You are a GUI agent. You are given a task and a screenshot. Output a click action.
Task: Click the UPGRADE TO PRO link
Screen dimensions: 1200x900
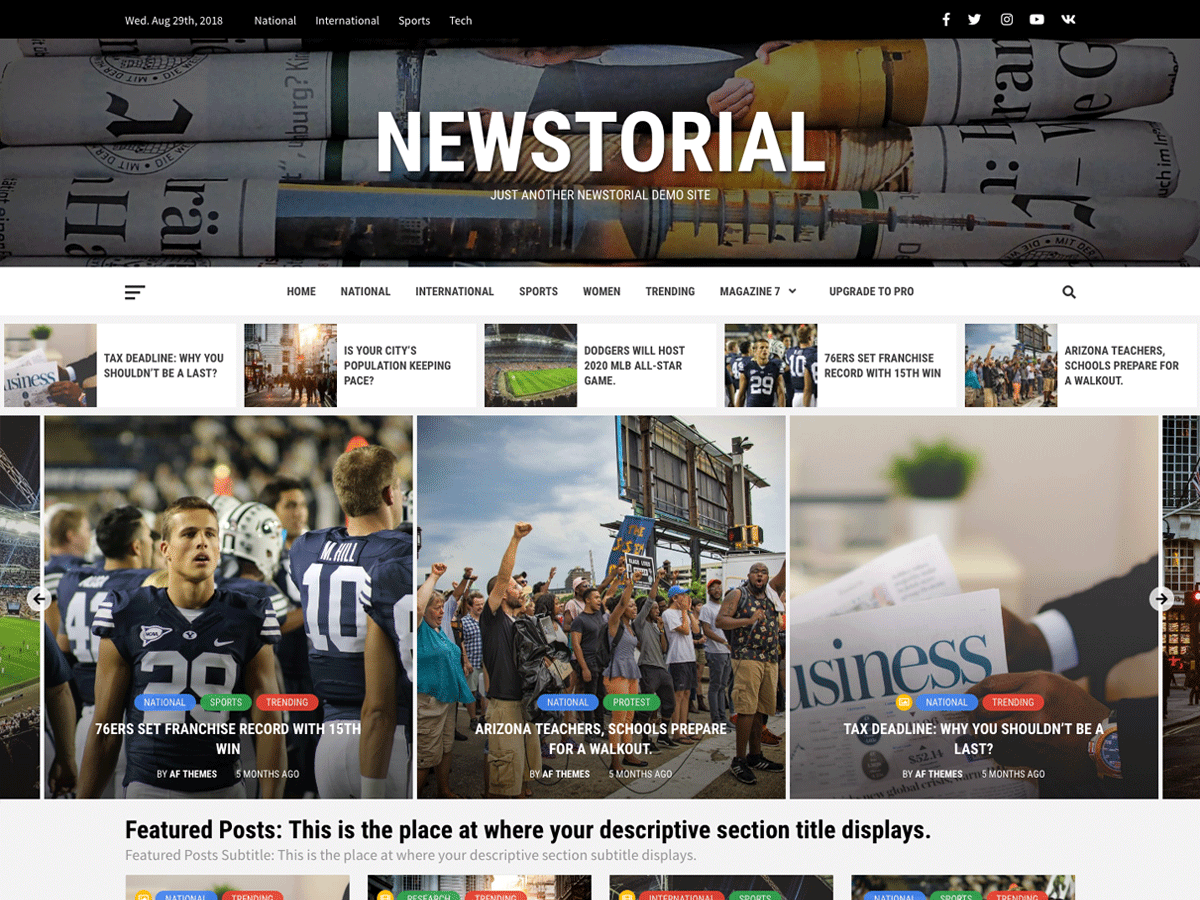coord(871,291)
